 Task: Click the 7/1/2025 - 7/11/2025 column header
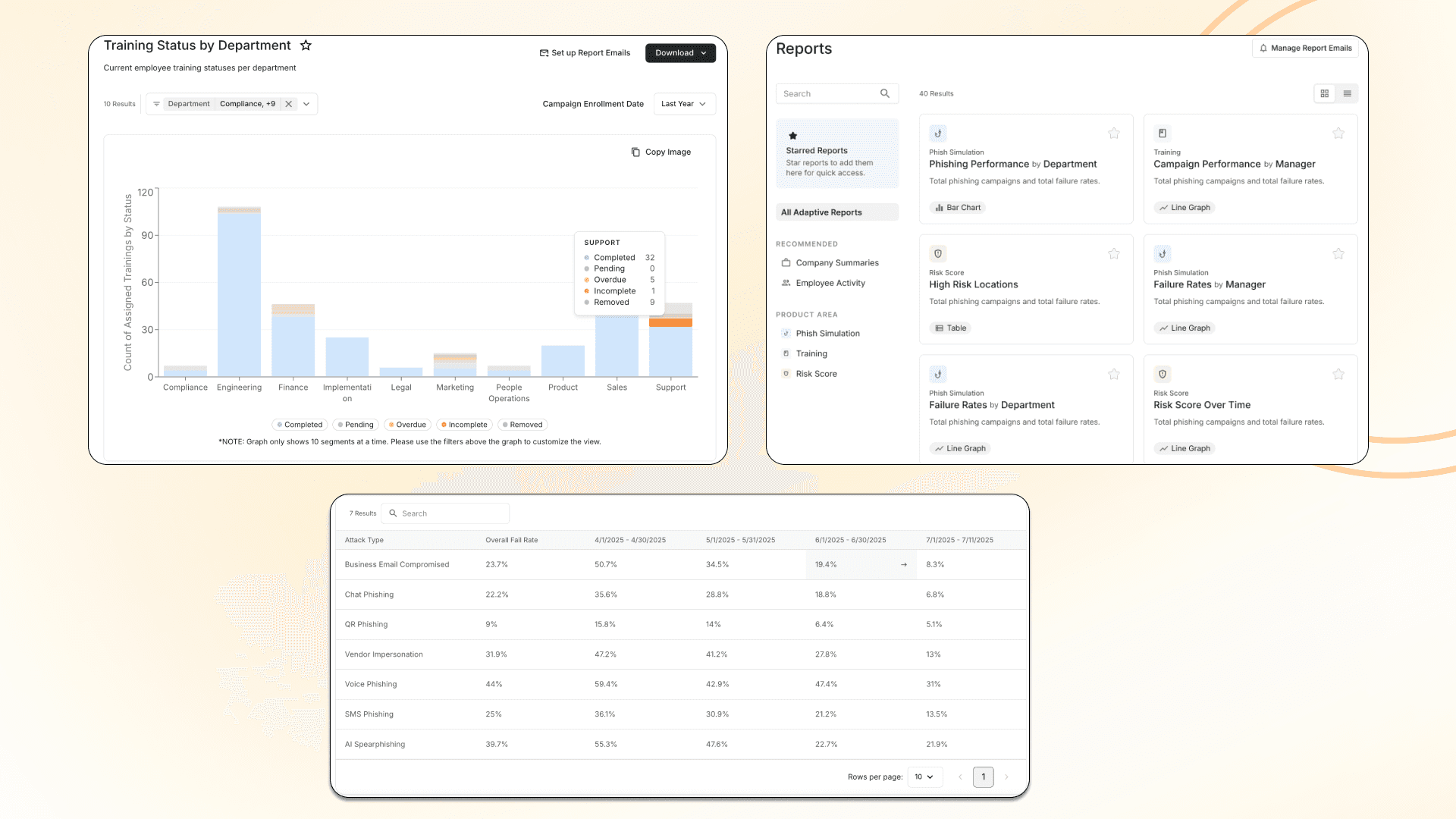click(x=959, y=540)
